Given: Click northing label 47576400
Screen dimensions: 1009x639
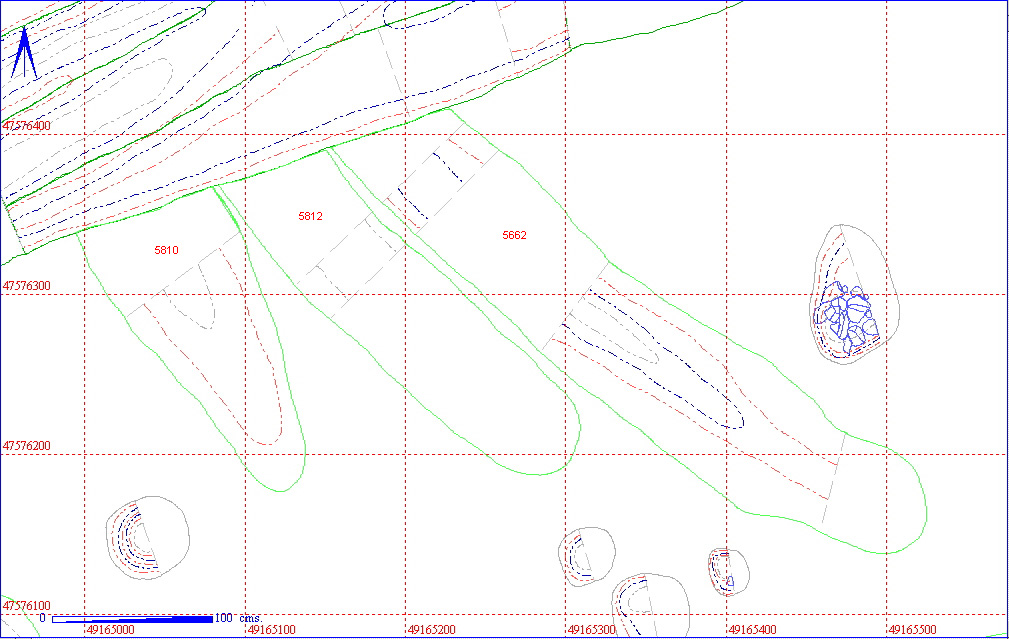Looking at the screenshot, I should tap(27, 125).
